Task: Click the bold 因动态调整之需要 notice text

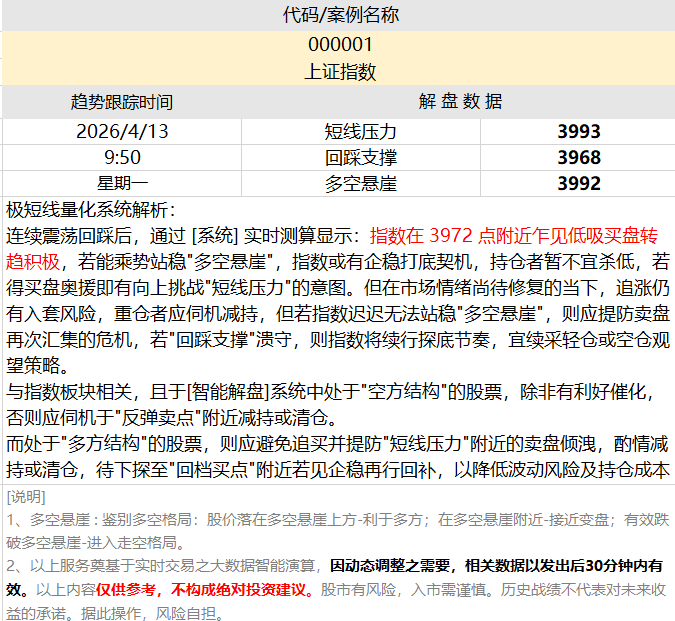Action: (x=392, y=566)
